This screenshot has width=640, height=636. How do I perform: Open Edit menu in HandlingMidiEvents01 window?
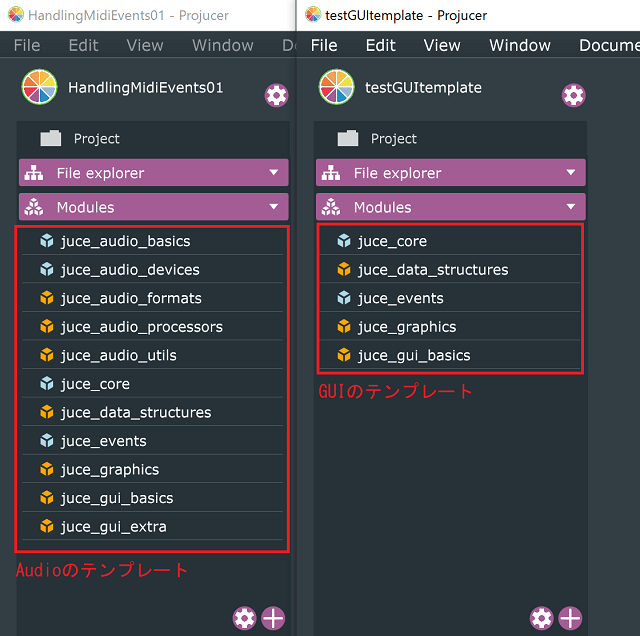pyautogui.click(x=83, y=45)
